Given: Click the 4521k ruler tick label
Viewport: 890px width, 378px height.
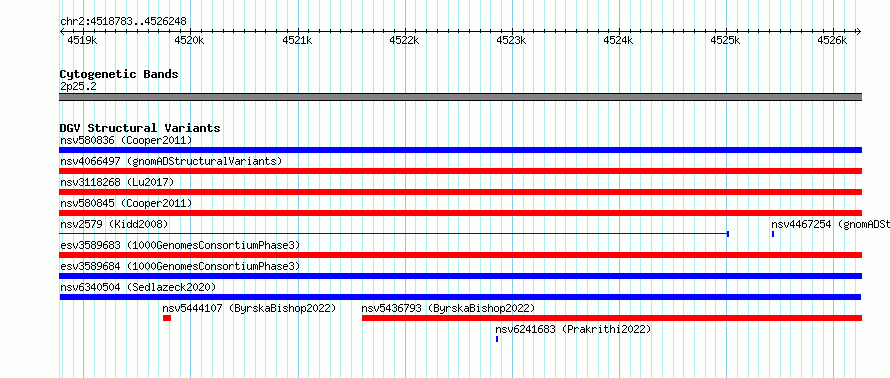Looking at the screenshot, I should pos(297,40).
